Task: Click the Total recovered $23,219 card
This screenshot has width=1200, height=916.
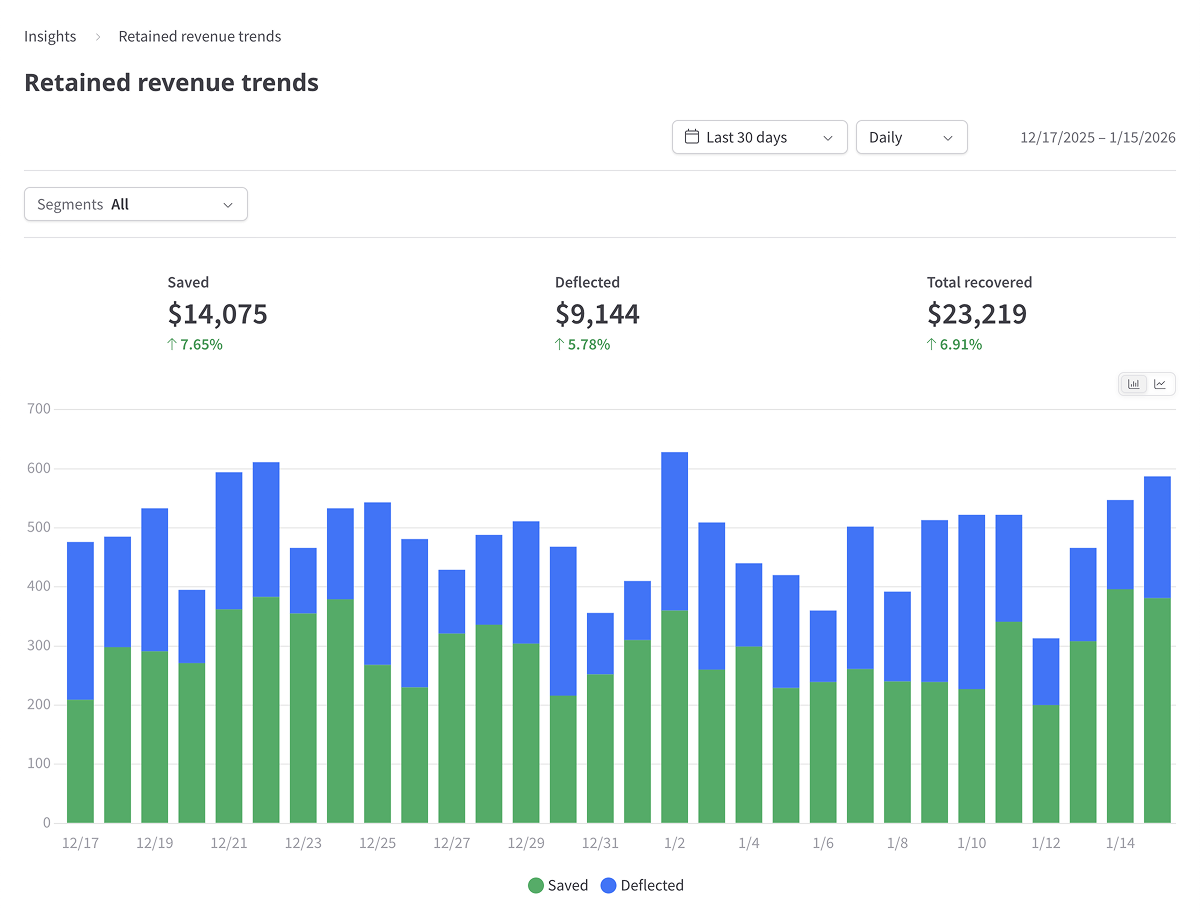Action: [977, 310]
